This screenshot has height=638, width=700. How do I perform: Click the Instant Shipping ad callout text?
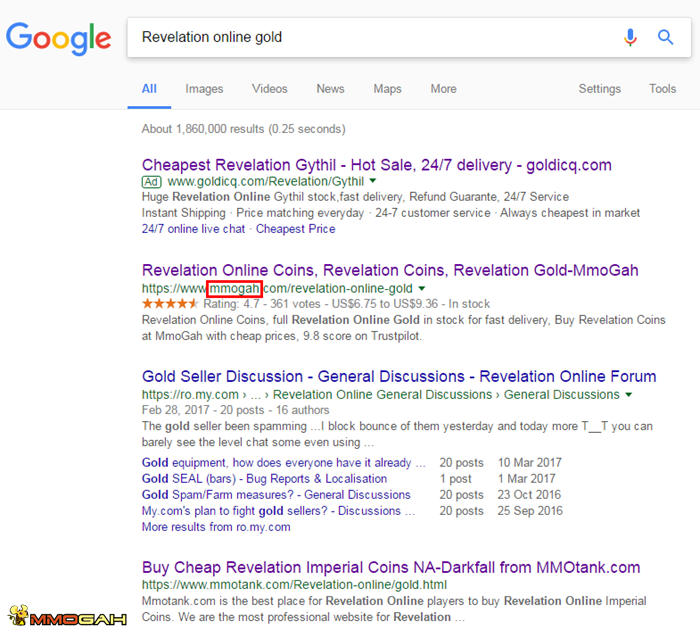click(183, 213)
